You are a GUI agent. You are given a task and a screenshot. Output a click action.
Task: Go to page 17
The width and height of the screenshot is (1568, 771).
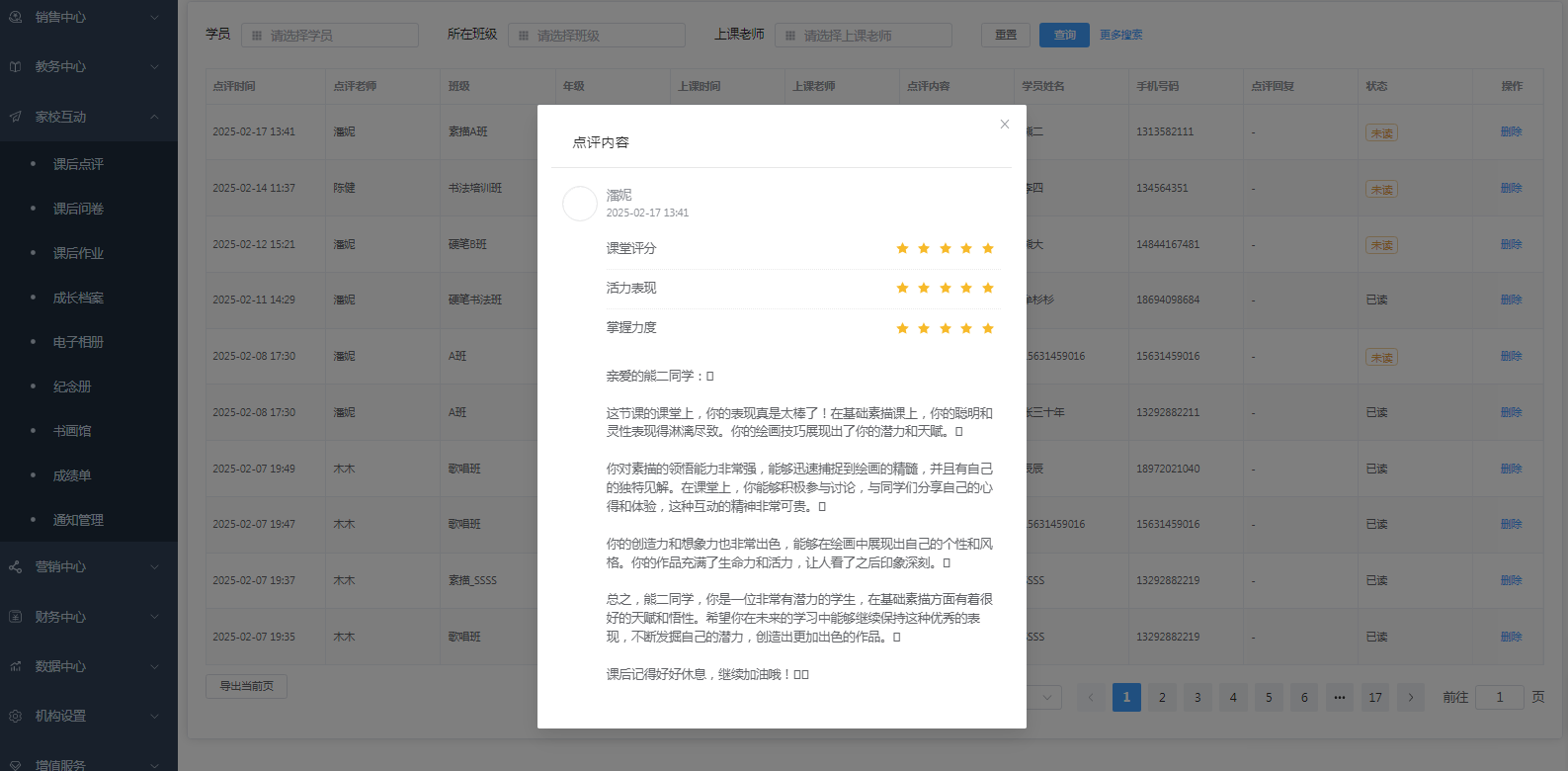(x=1375, y=697)
